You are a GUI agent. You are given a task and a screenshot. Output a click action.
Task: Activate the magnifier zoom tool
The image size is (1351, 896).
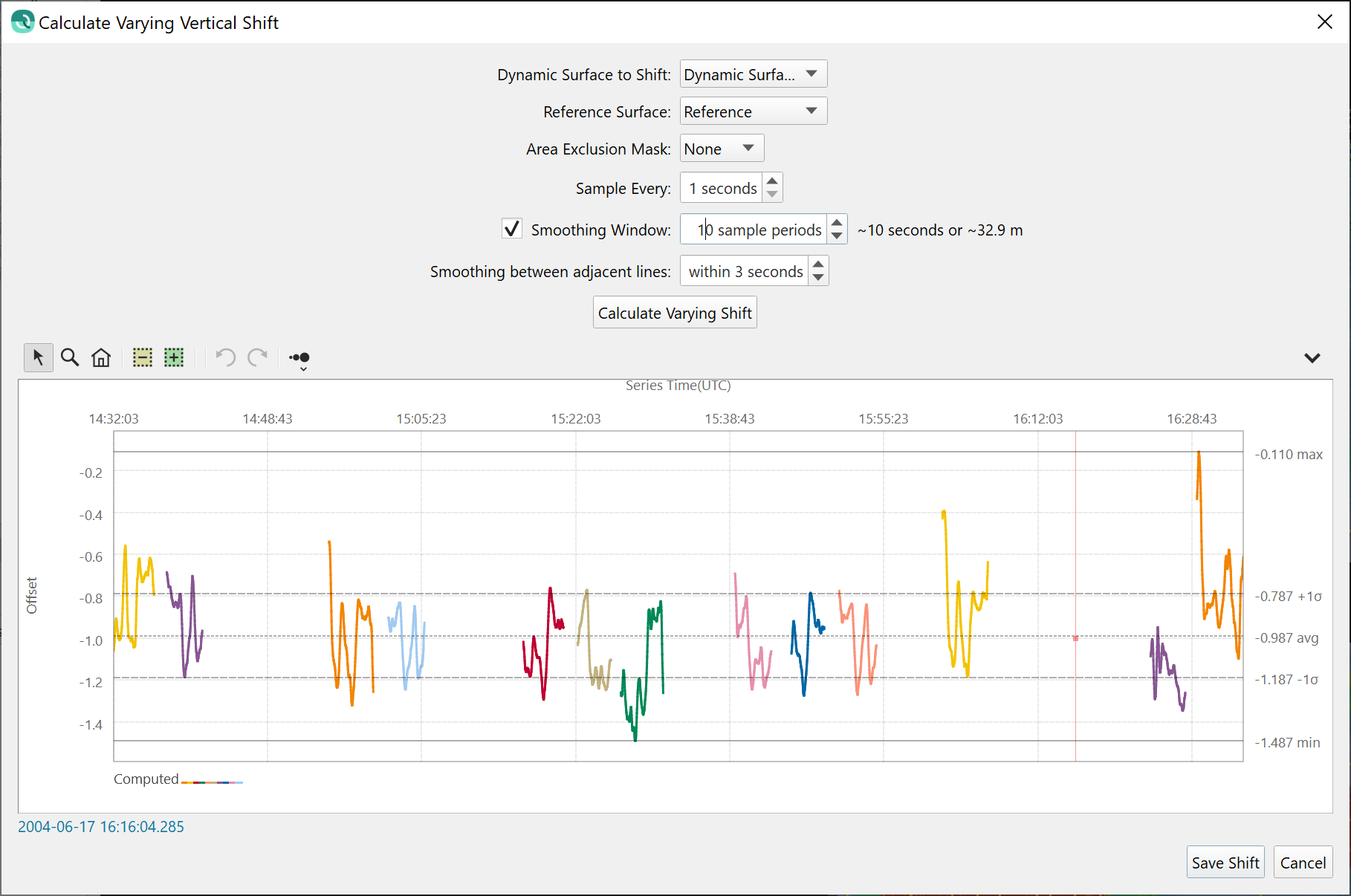(70, 358)
